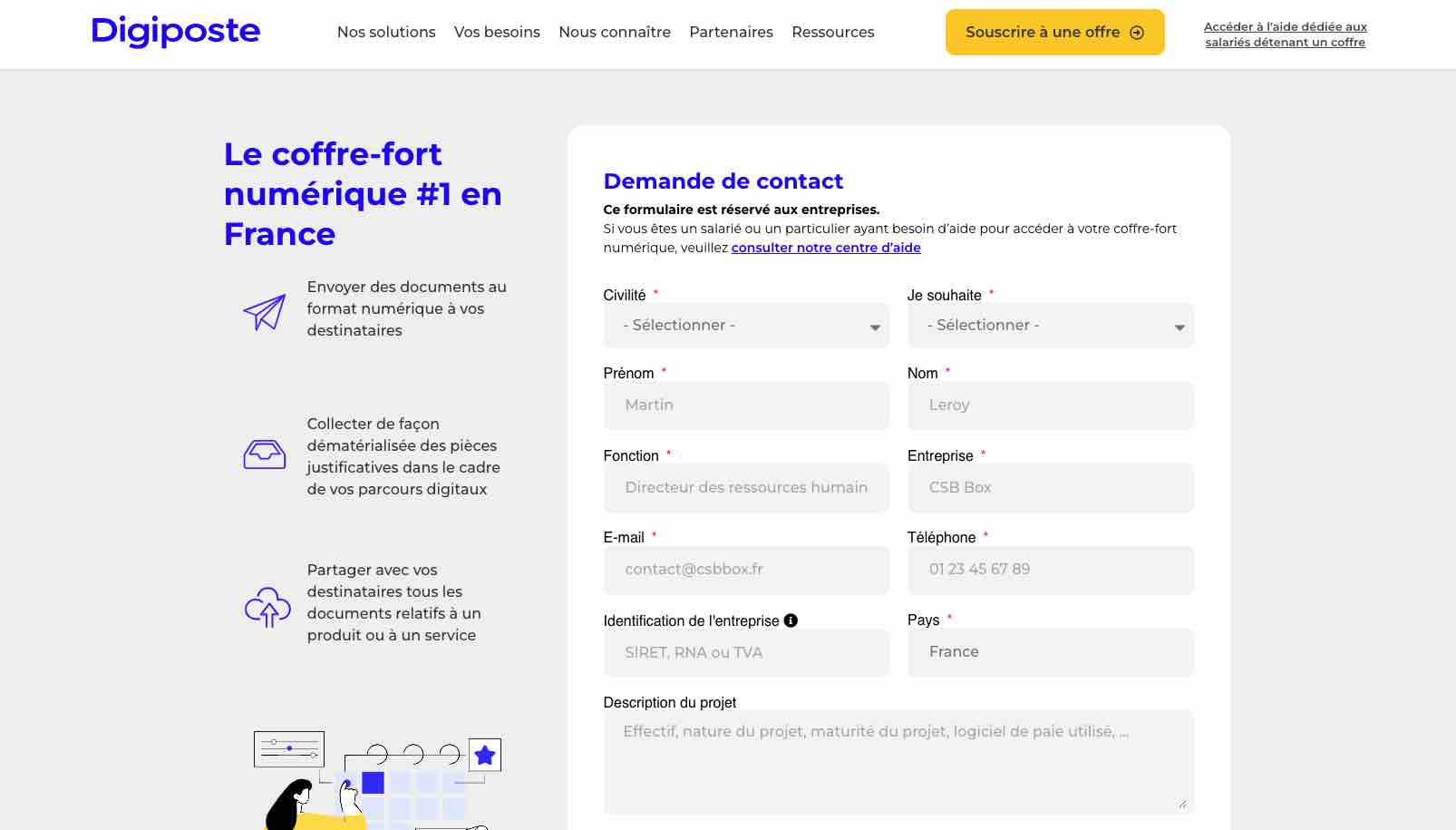
Task: Click the Envoyer des documents text
Action: tap(406, 308)
